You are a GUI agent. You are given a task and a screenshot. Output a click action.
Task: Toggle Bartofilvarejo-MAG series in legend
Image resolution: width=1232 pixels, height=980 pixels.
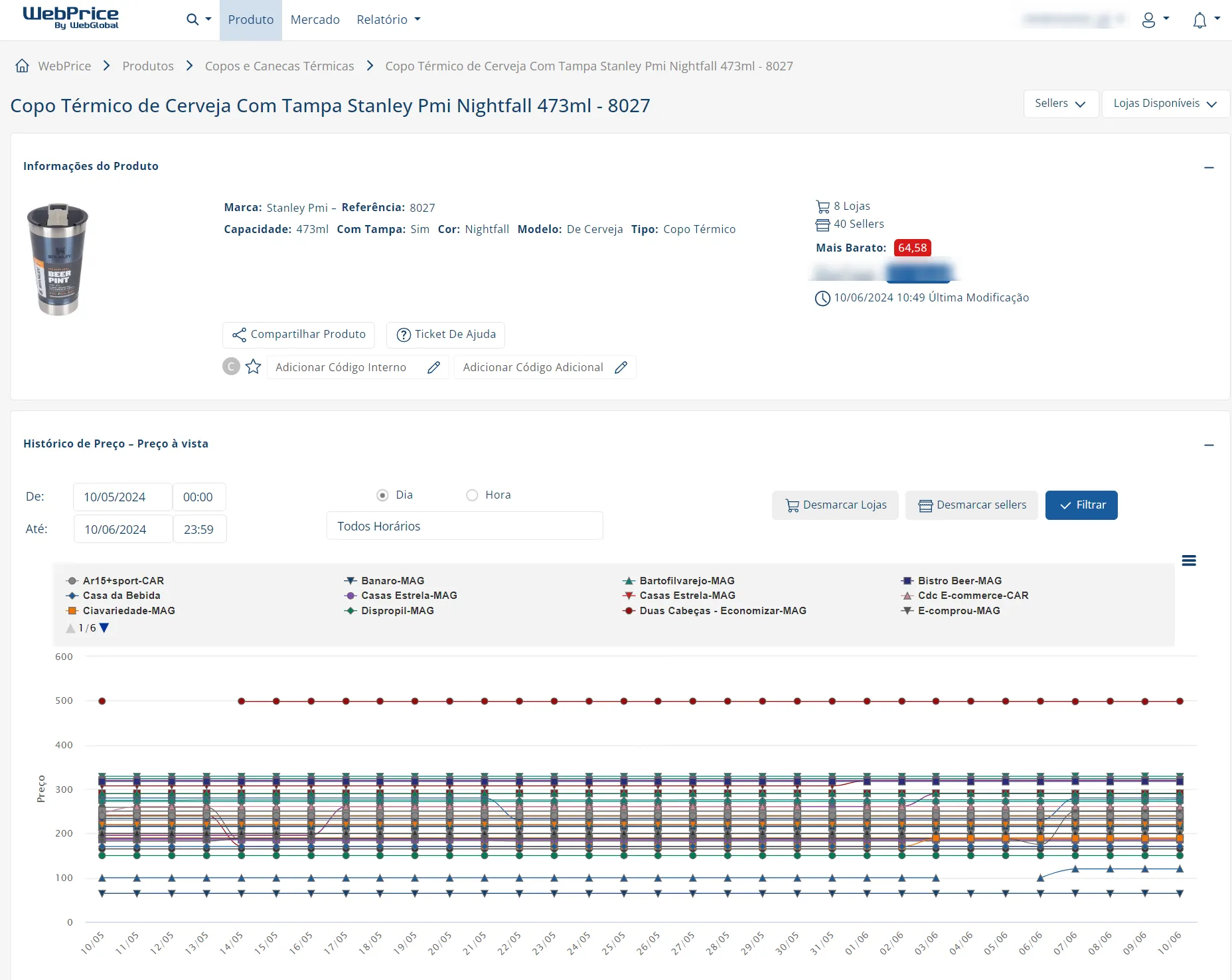click(x=678, y=581)
